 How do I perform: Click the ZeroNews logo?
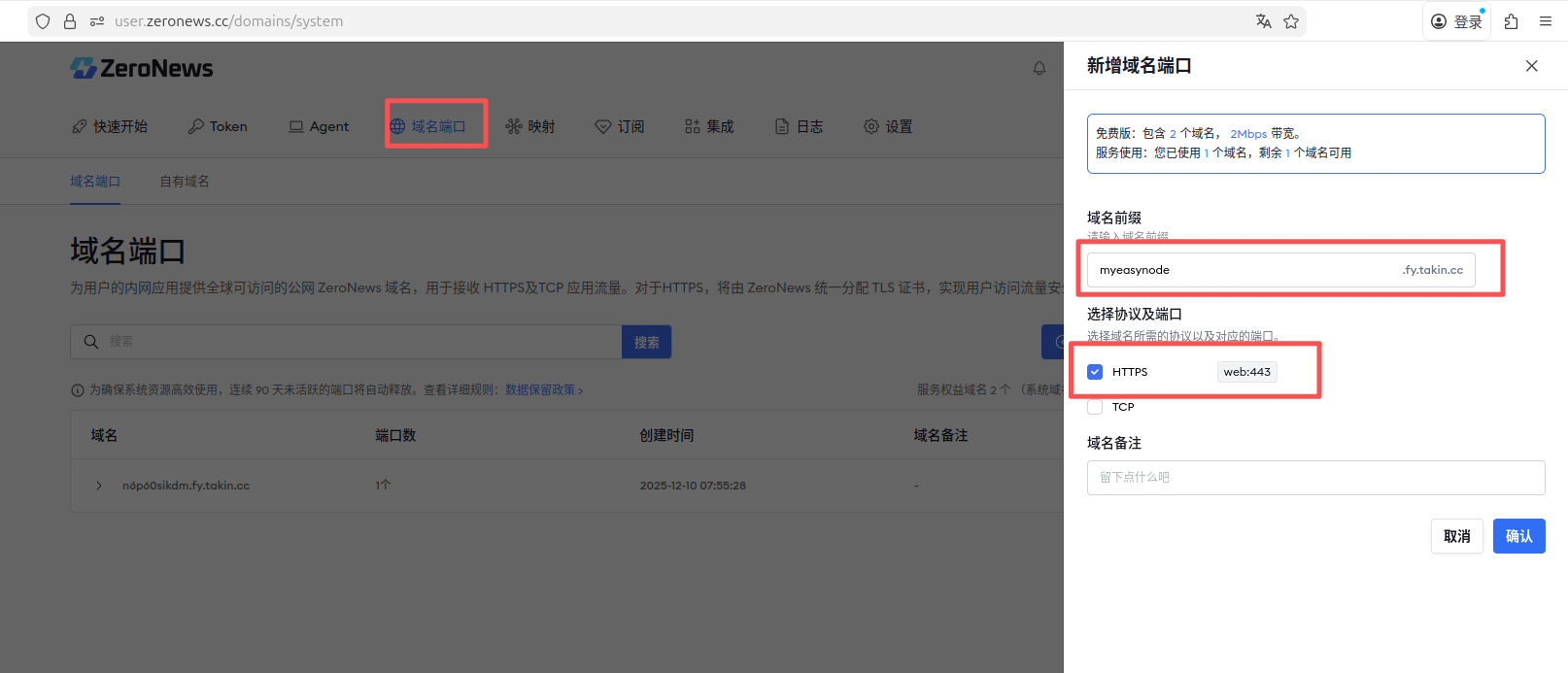coord(142,68)
